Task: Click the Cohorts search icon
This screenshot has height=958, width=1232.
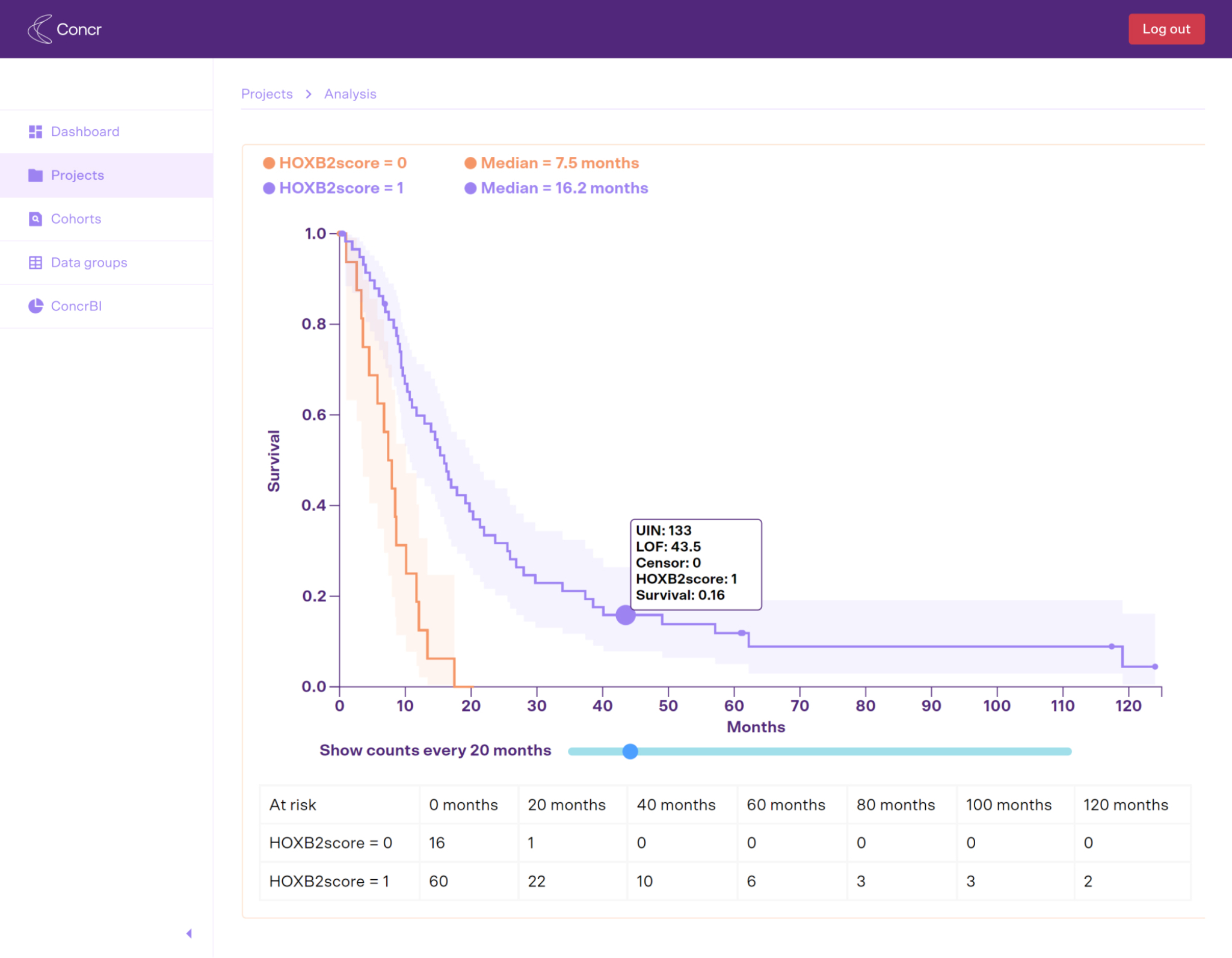Action: pos(35,219)
